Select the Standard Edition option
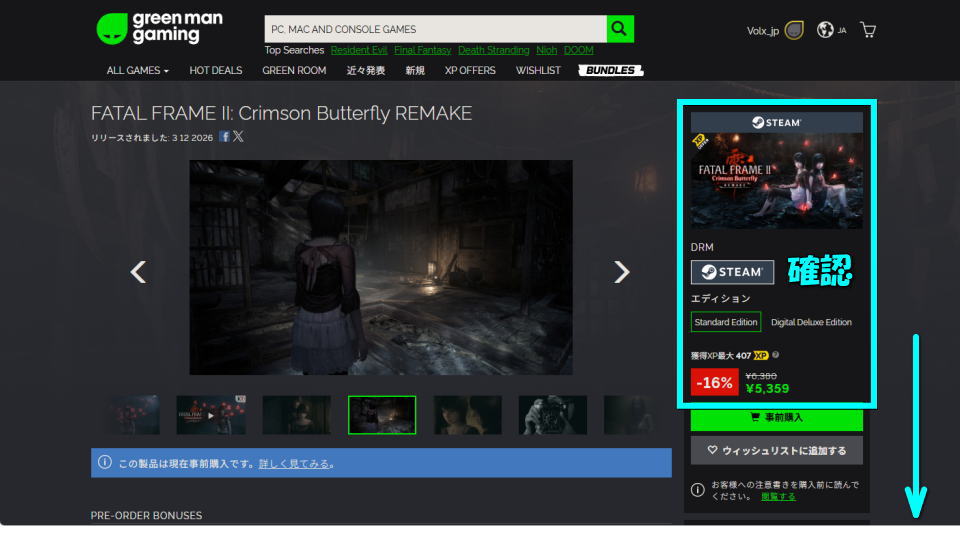 tap(726, 322)
